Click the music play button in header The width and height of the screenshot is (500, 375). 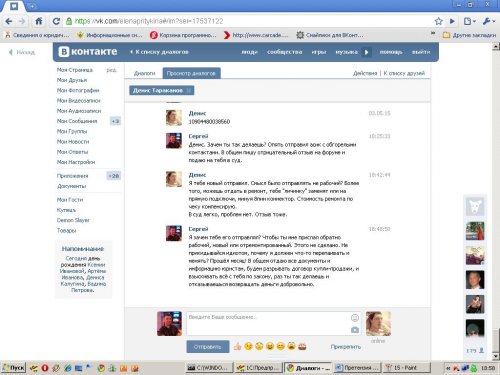coord(366,52)
